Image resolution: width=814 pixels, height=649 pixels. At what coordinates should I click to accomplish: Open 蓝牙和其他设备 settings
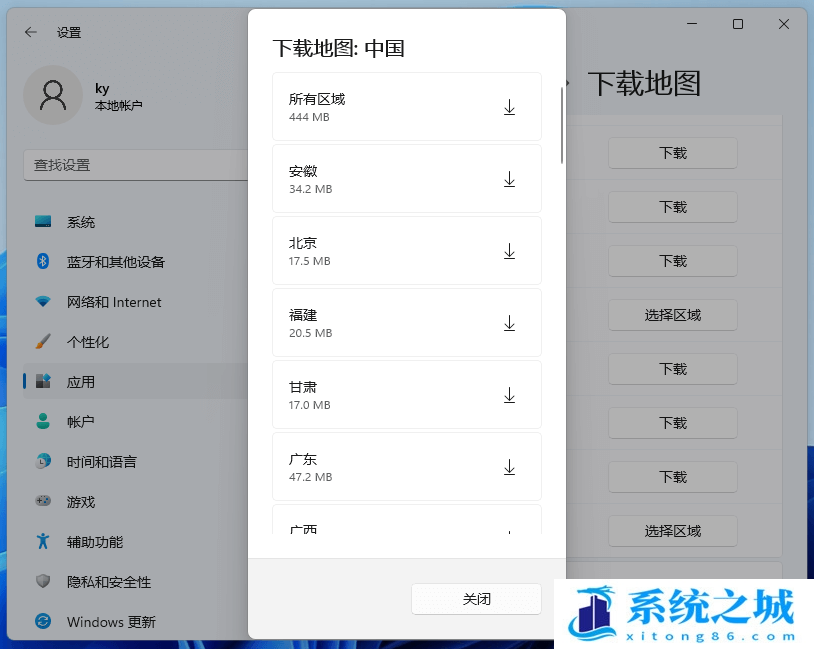[115, 262]
